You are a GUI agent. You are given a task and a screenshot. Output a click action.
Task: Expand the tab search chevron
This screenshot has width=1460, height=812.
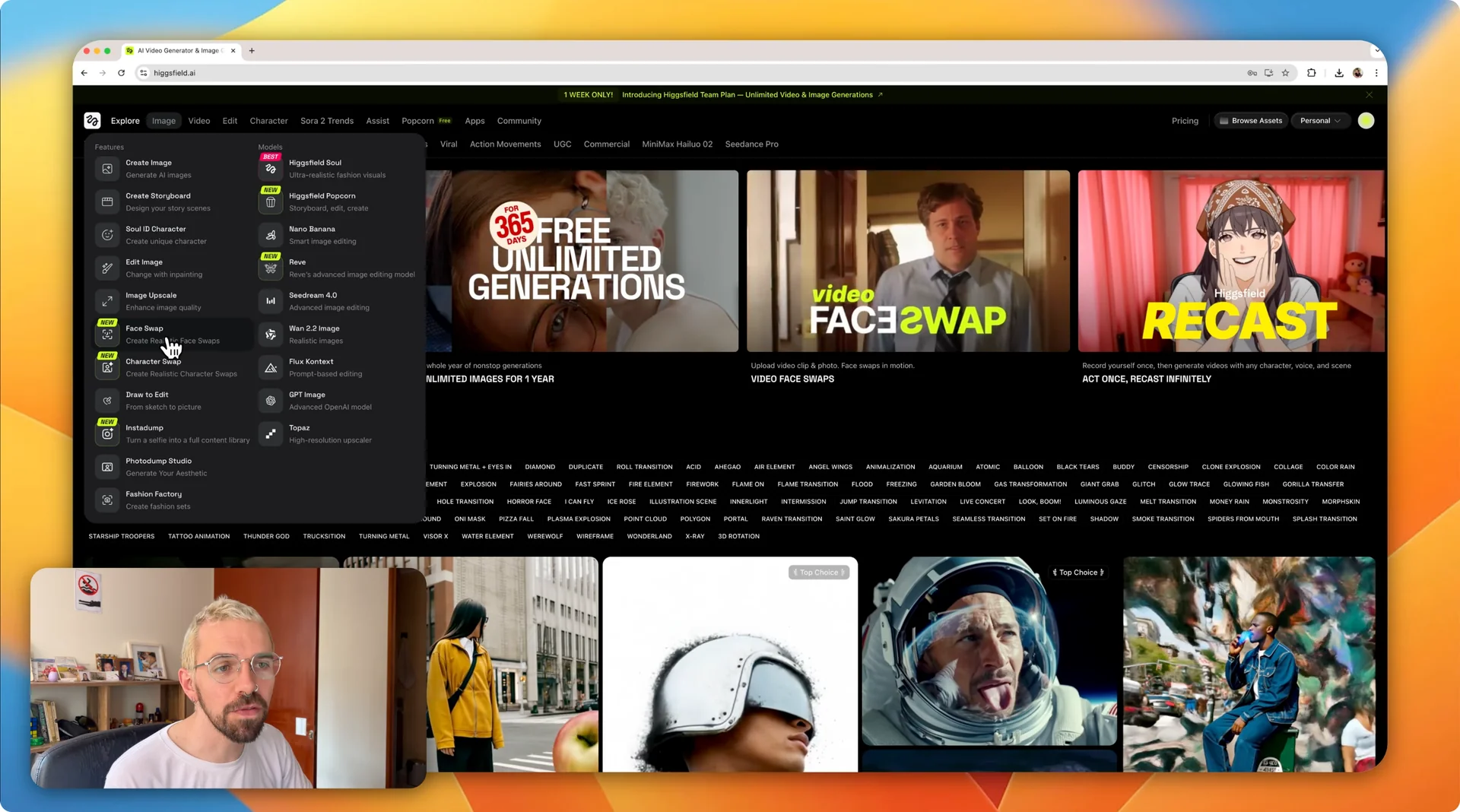click(1376, 51)
